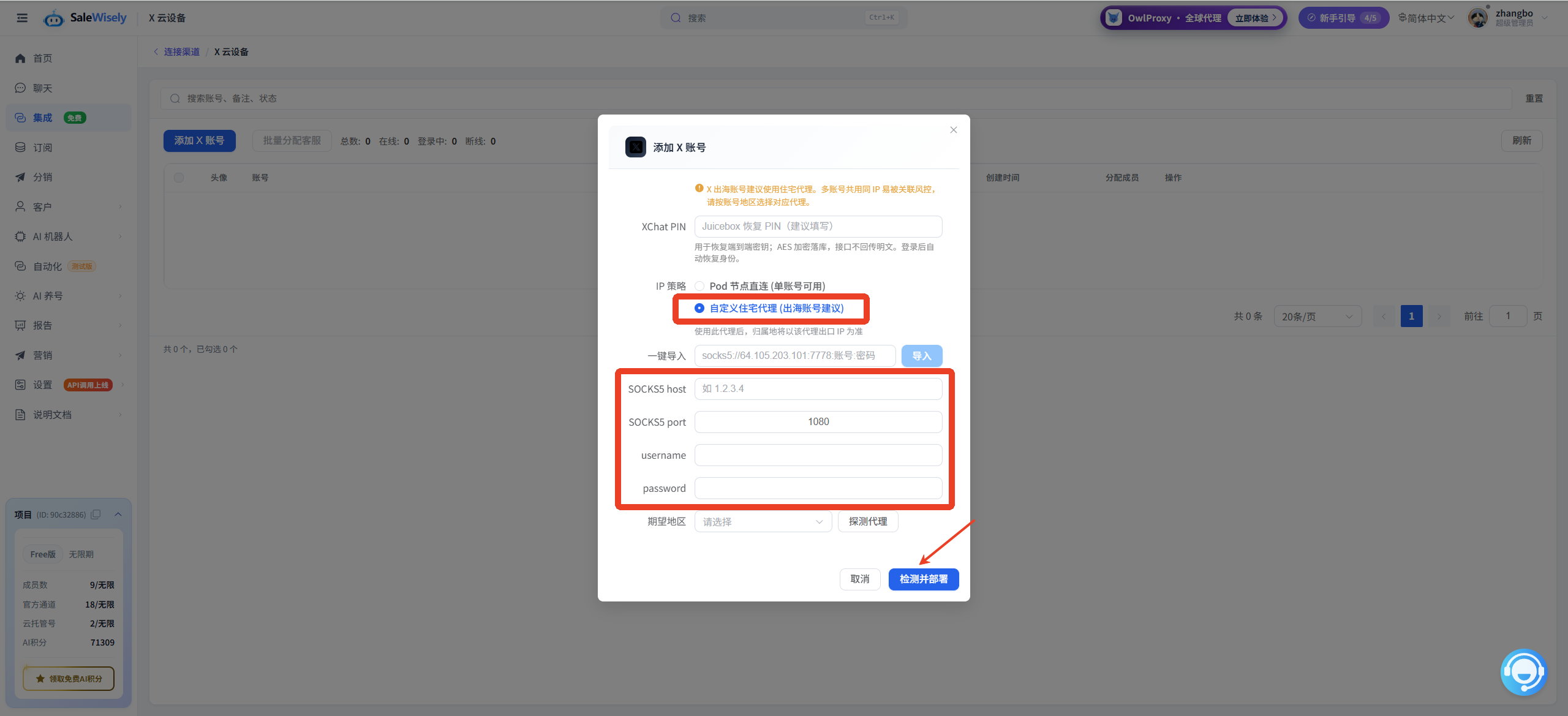
Task: Click the 设置 settings icon
Action: point(20,385)
